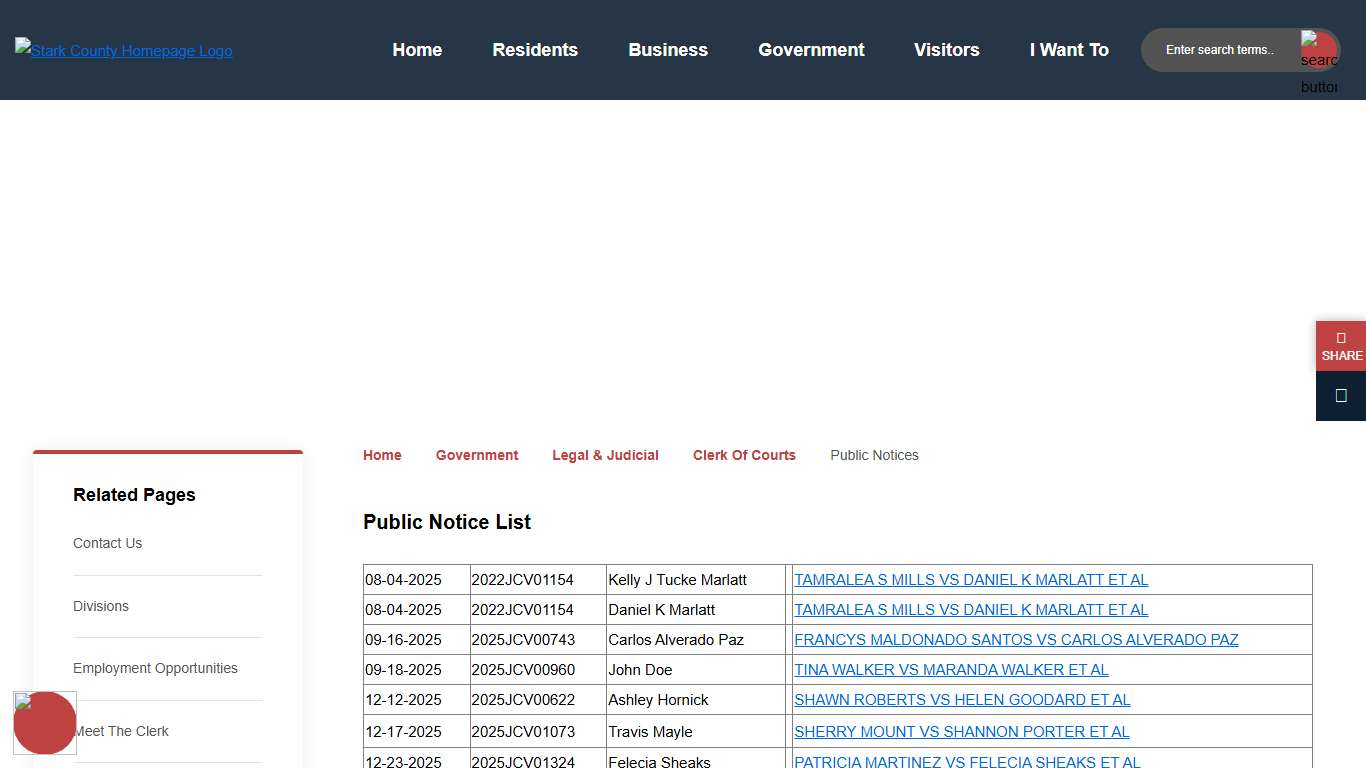This screenshot has height=768, width=1366.
Task: Expand the Business menu
Action: (668, 50)
